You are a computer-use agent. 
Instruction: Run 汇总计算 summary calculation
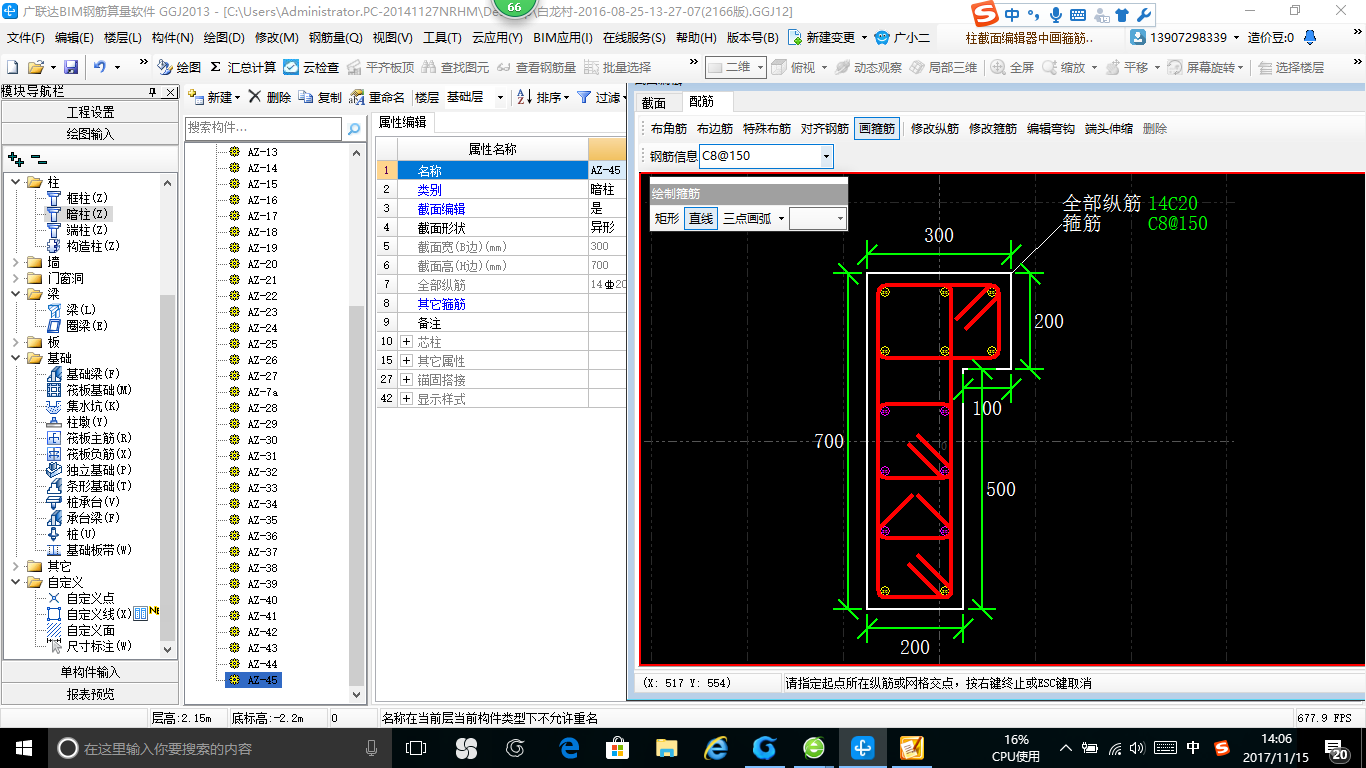[x=243, y=67]
